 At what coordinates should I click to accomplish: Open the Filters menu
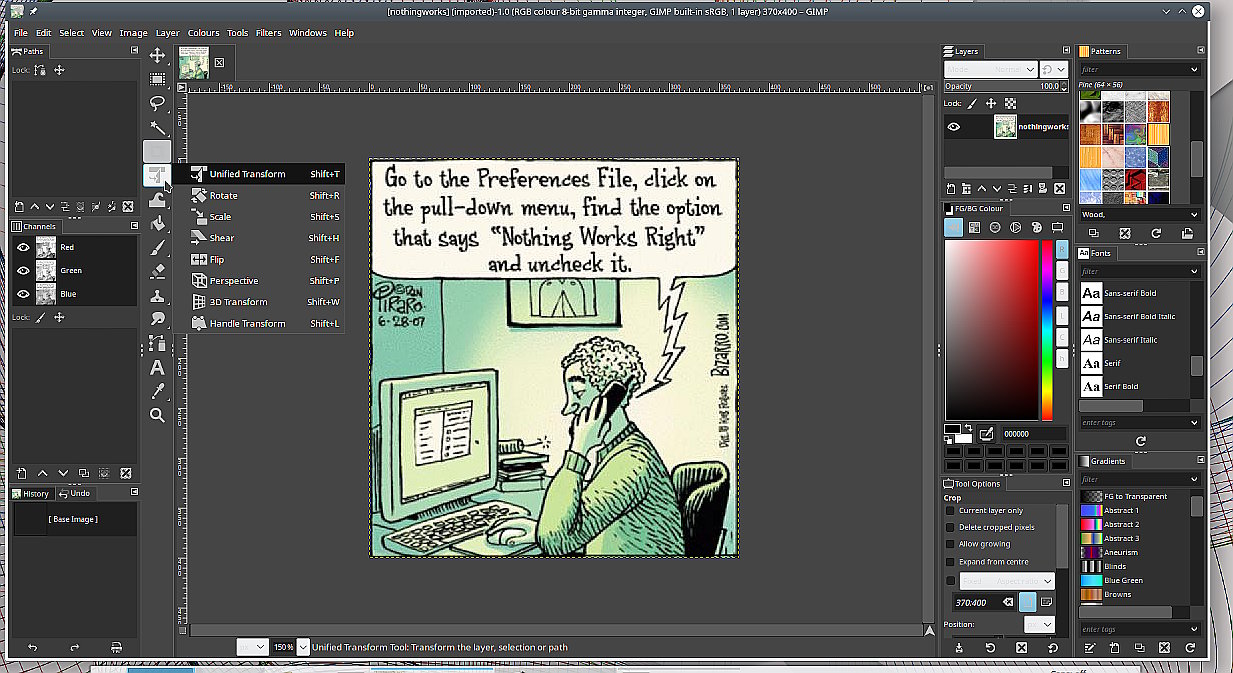[x=268, y=33]
